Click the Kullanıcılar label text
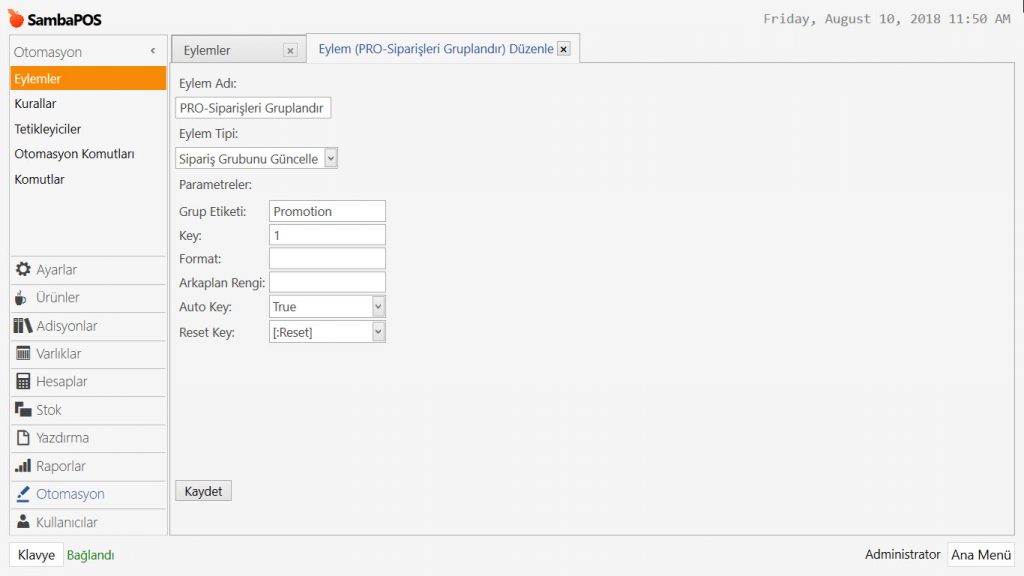Image resolution: width=1024 pixels, height=576 pixels. (x=67, y=522)
